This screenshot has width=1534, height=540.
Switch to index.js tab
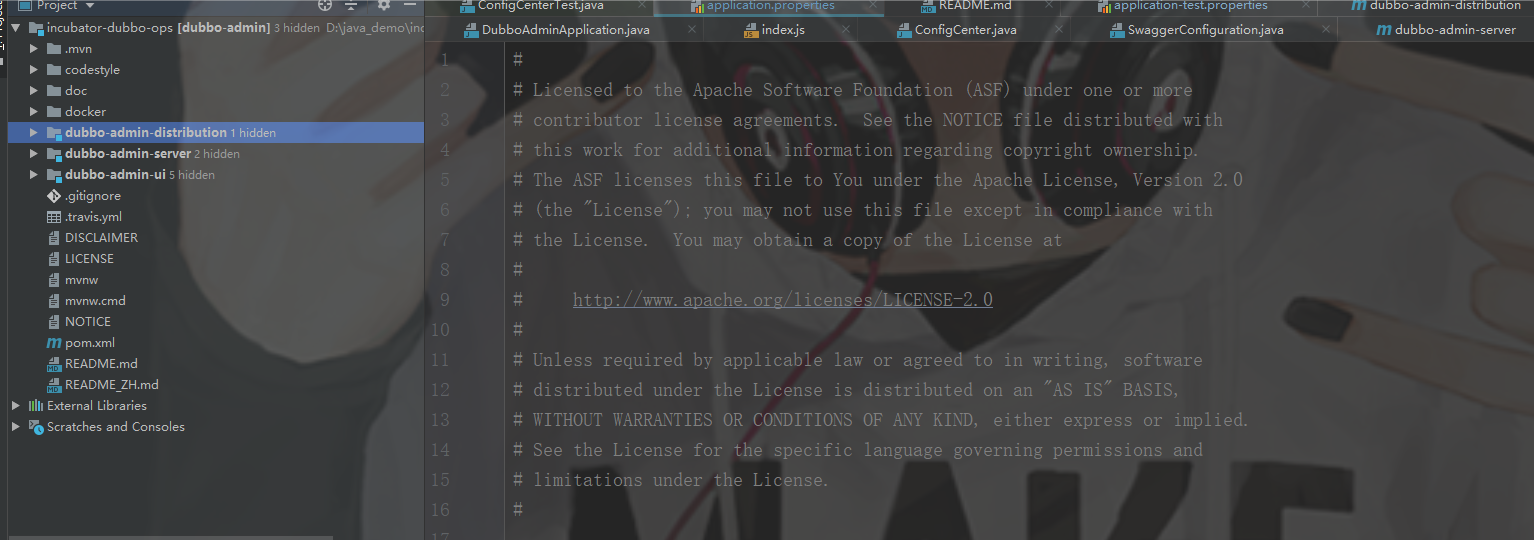tap(783, 29)
